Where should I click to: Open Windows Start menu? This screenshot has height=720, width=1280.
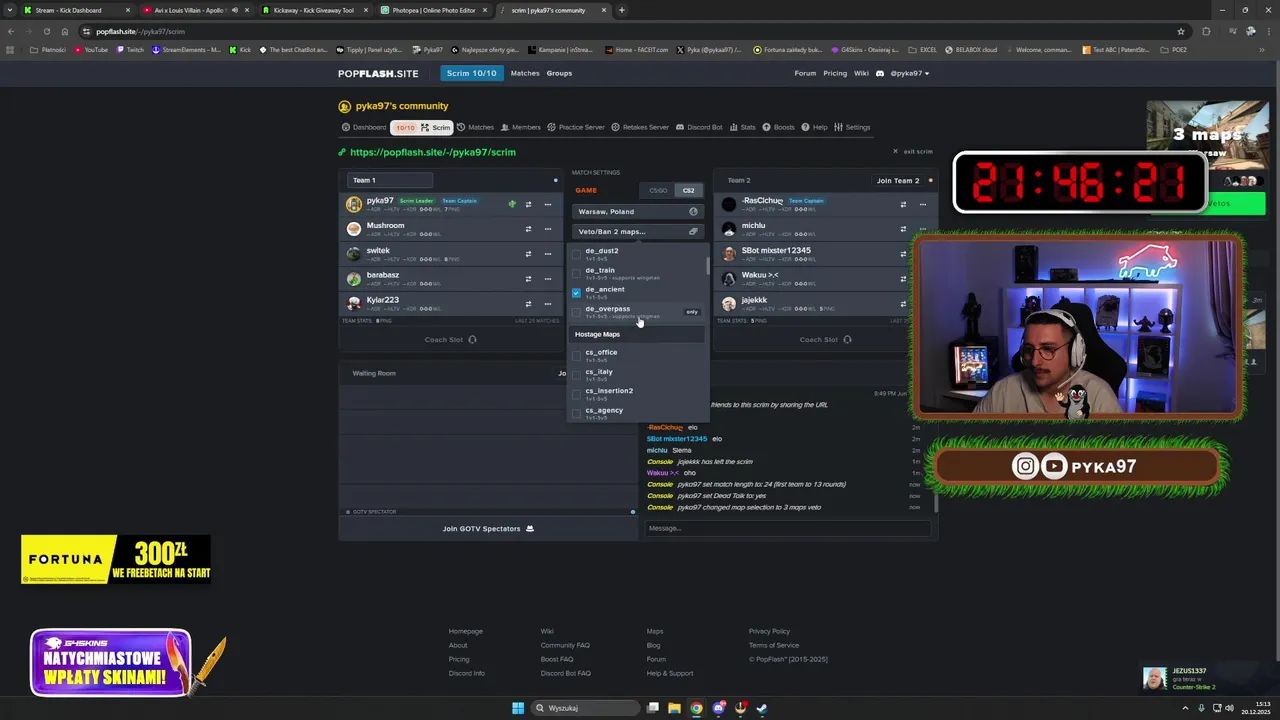click(x=518, y=708)
